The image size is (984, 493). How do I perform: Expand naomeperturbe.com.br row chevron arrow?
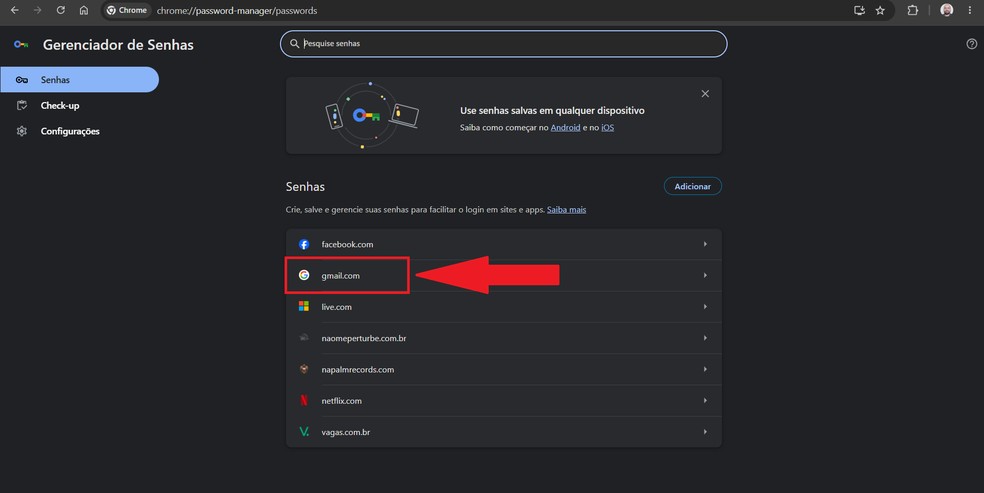pyautogui.click(x=705, y=338)
